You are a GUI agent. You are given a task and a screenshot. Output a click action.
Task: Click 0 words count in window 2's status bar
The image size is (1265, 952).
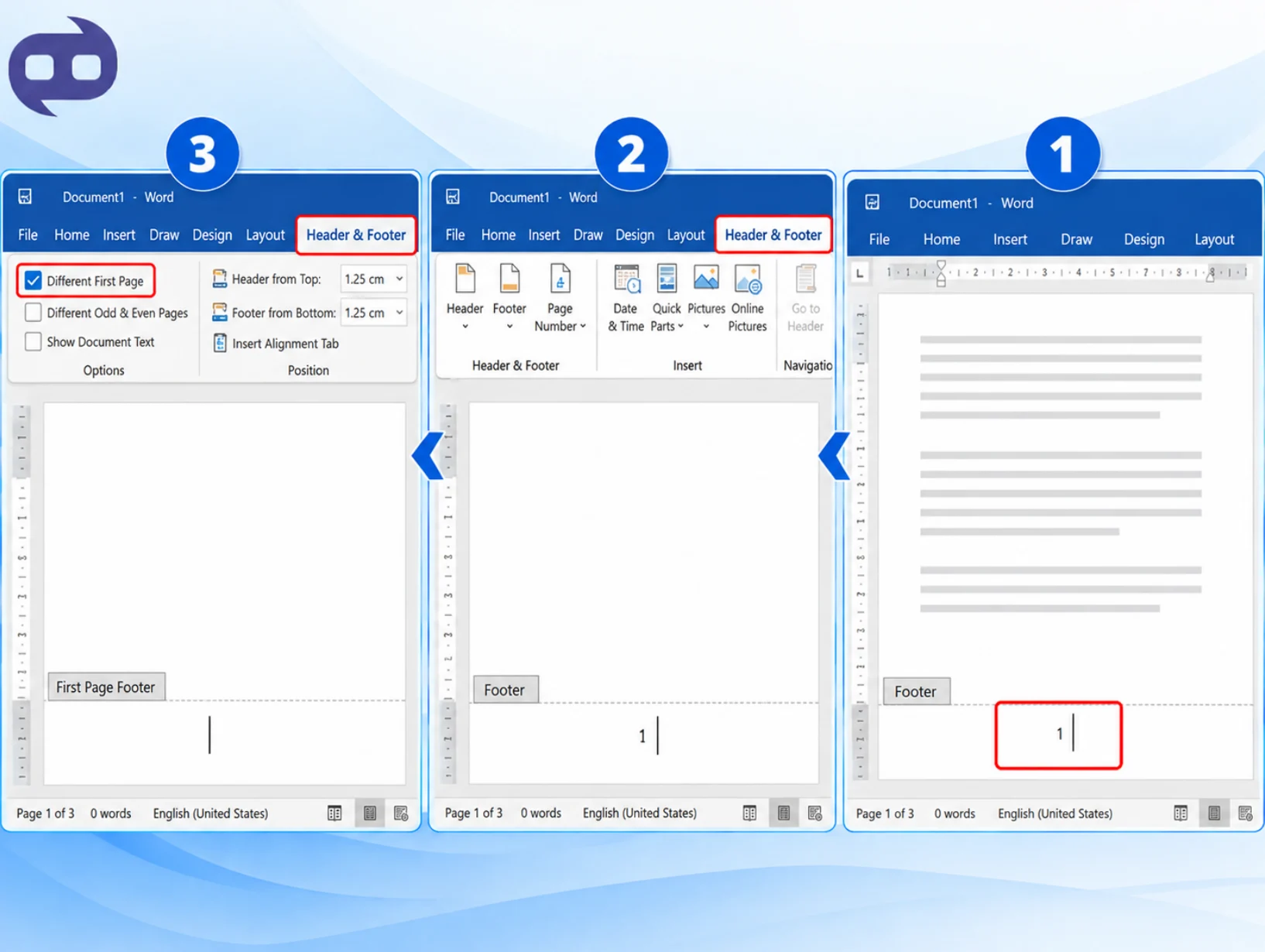pyautogui.click(x=540, y=813)
